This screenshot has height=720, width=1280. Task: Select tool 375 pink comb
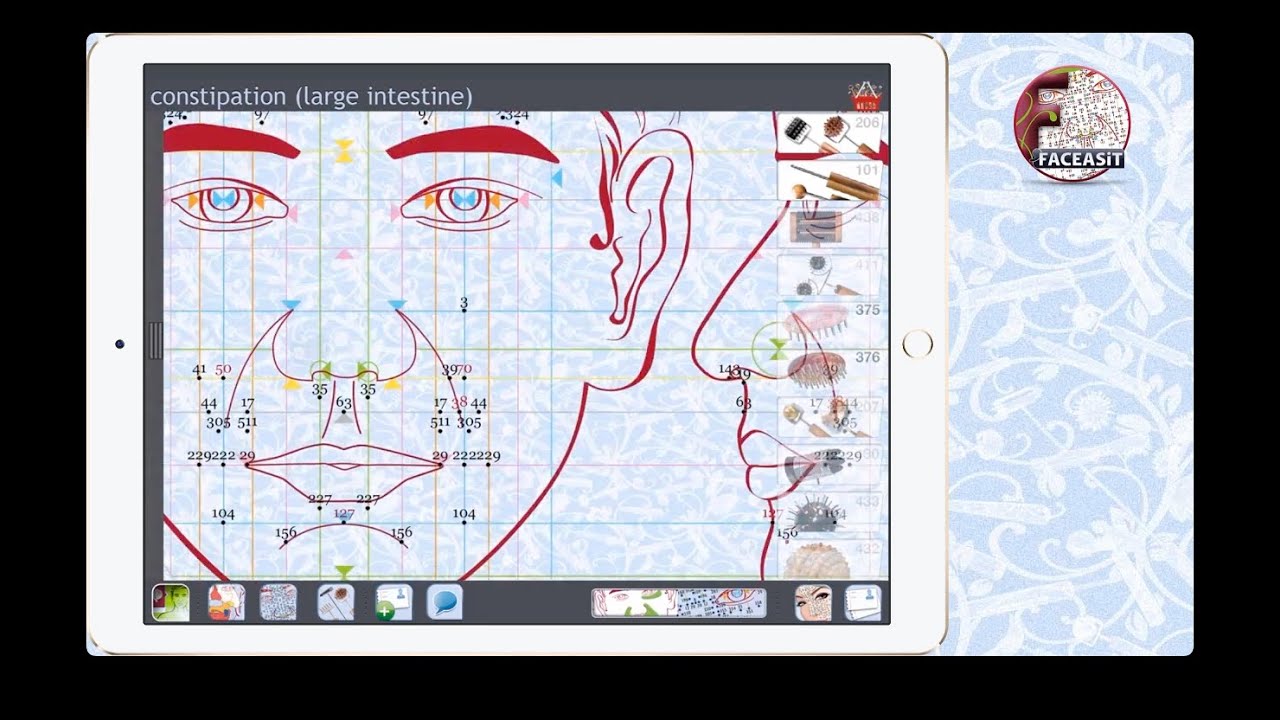pyautogui.click(x=830, y=322)
